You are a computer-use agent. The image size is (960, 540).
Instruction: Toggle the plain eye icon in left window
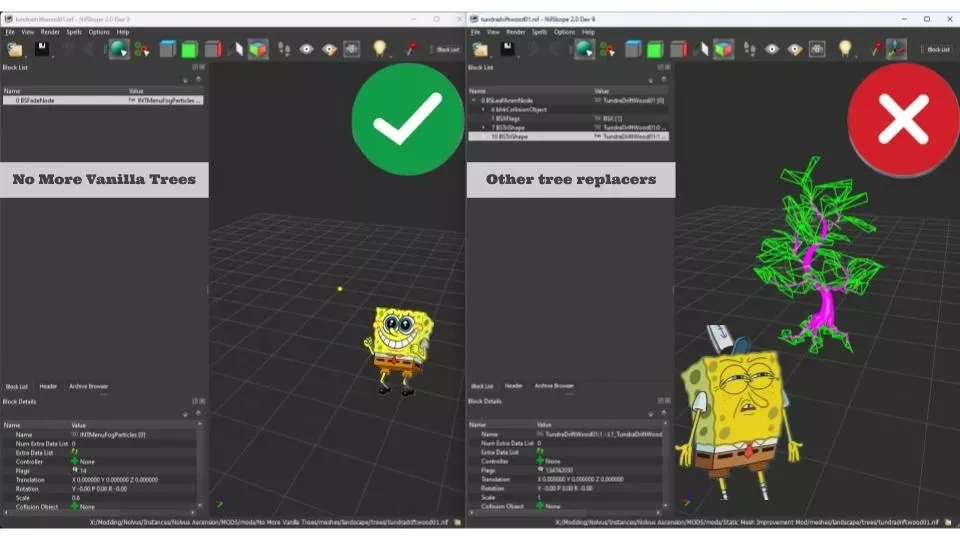(306, 49)
